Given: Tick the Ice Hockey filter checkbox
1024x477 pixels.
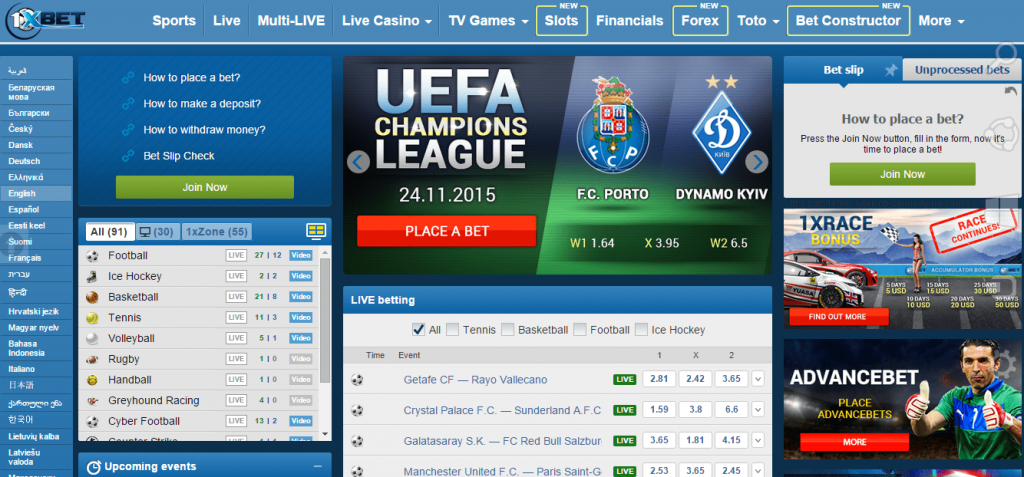Looking at the screenshot, I should [x=641, y=329].
